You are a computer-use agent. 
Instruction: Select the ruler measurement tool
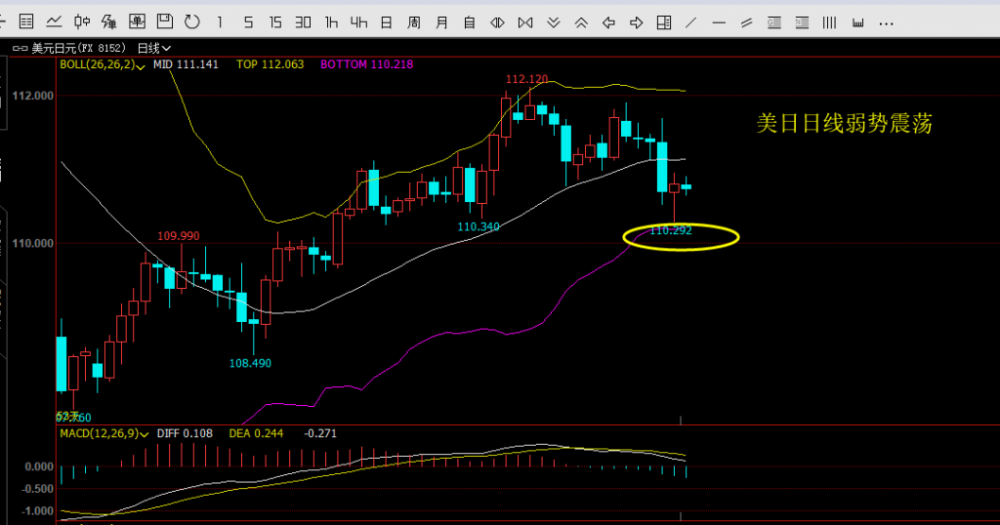(858, 23)
